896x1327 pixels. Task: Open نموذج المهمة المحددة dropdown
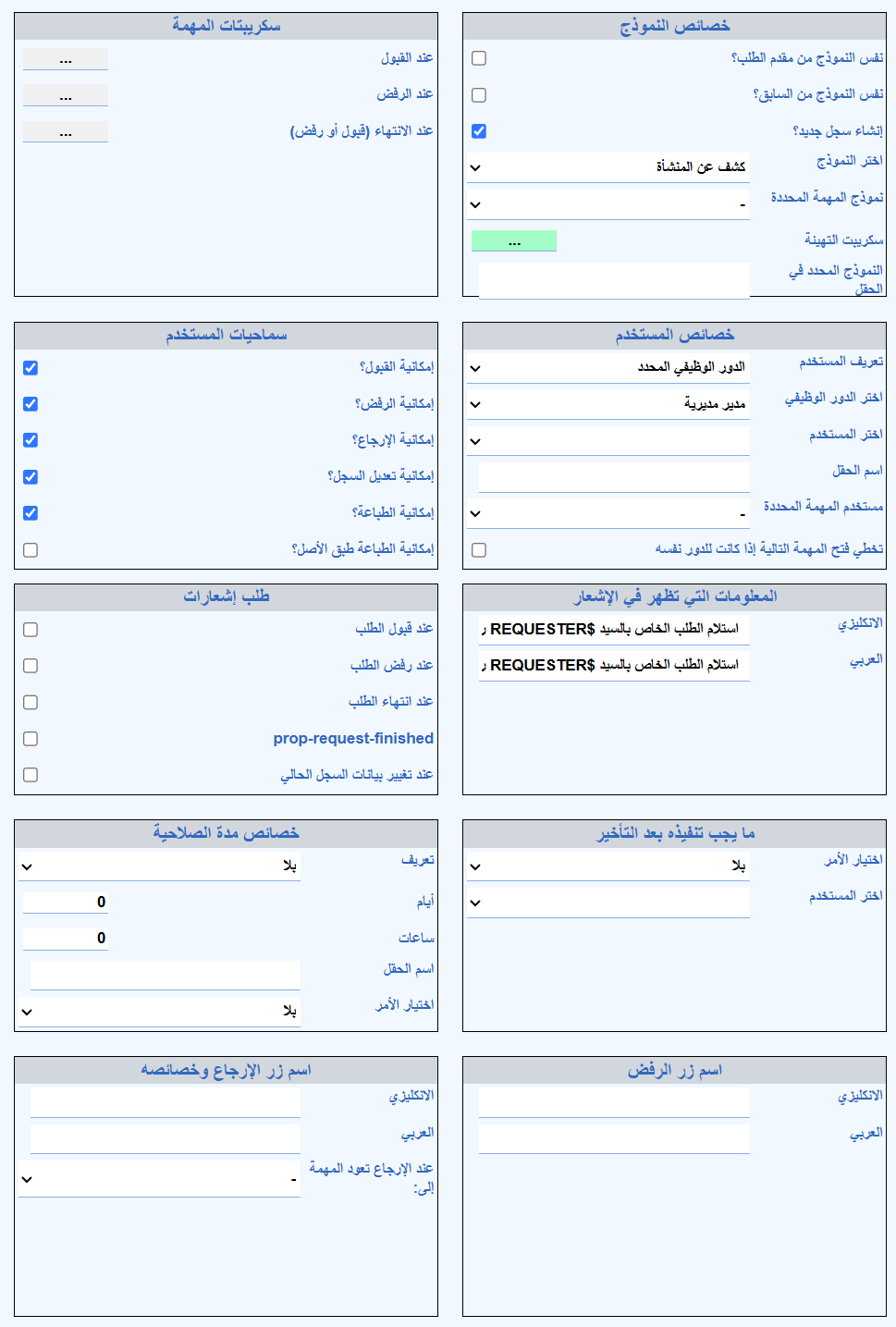coord(608,204)
